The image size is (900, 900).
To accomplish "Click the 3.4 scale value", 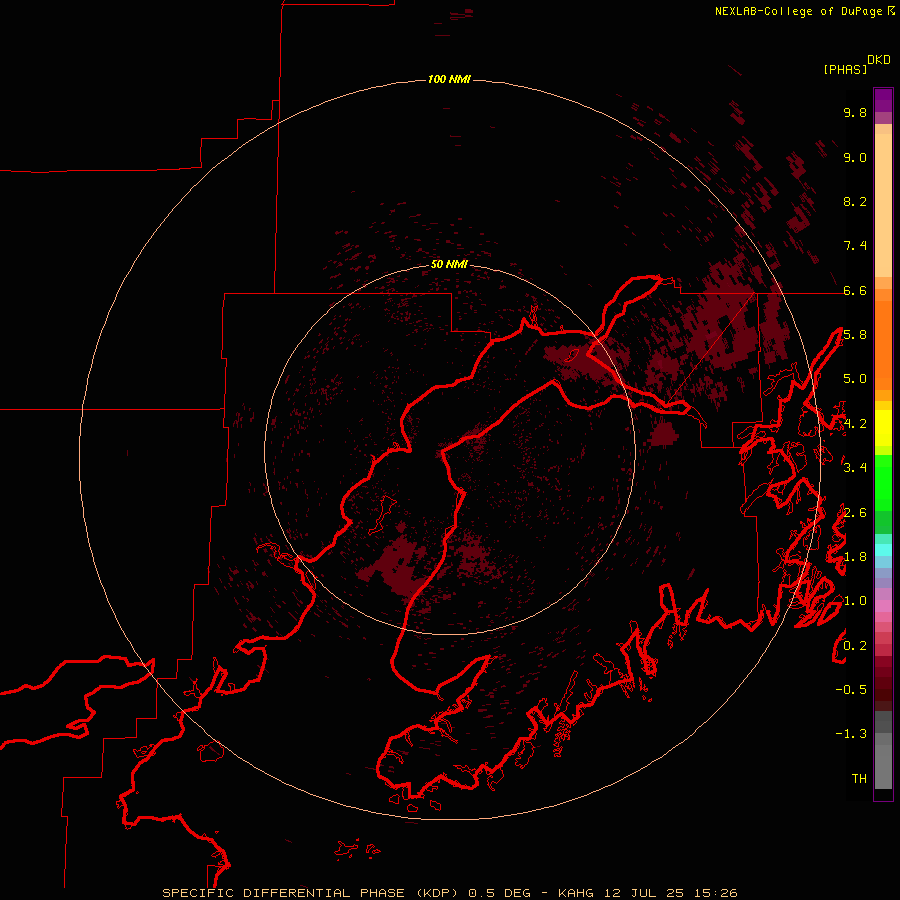I will tap(855, 468).
